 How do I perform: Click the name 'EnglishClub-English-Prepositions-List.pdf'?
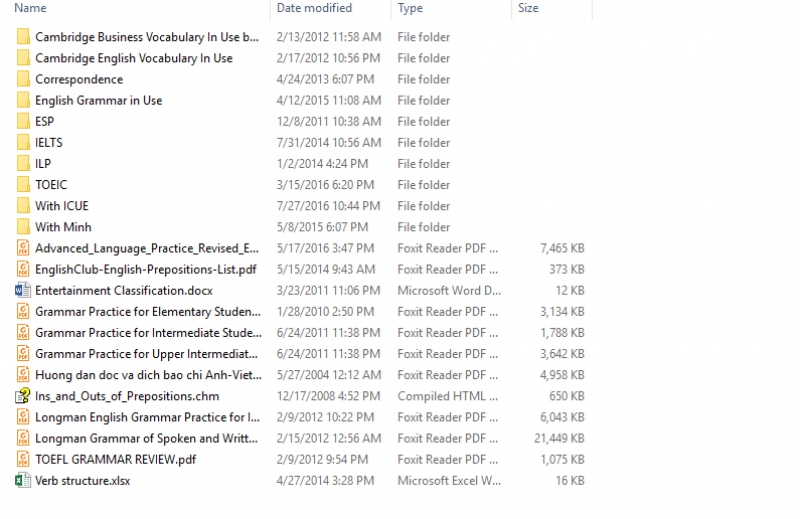(146, 269)
